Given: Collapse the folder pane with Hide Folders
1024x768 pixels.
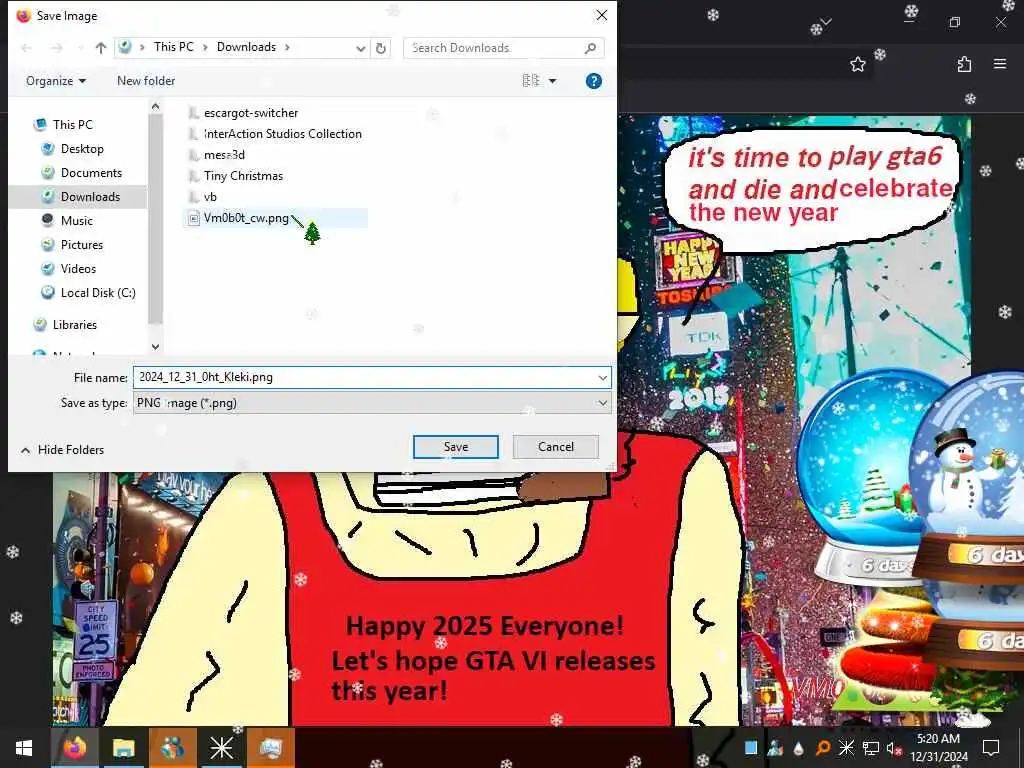Looking at the screenshot, I should tap(63, 450).
